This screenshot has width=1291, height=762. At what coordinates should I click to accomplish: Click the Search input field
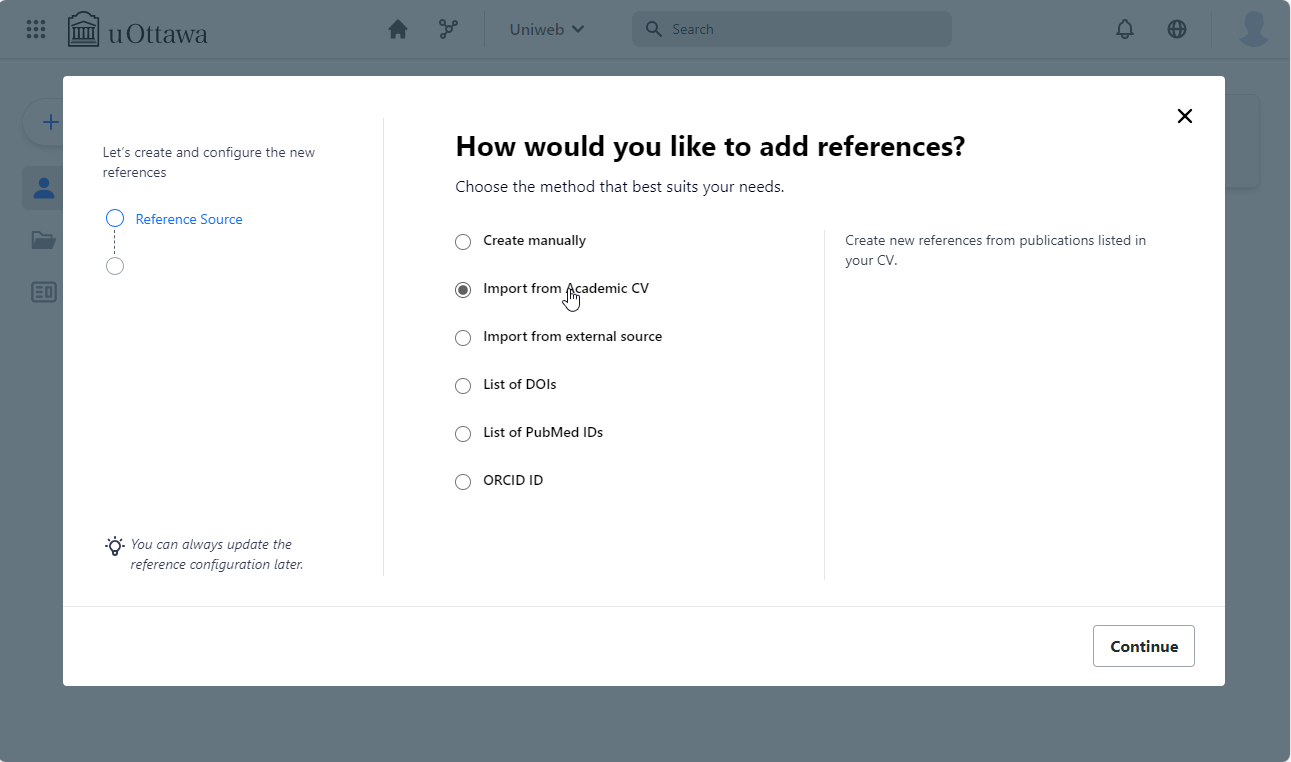[792, 29]
